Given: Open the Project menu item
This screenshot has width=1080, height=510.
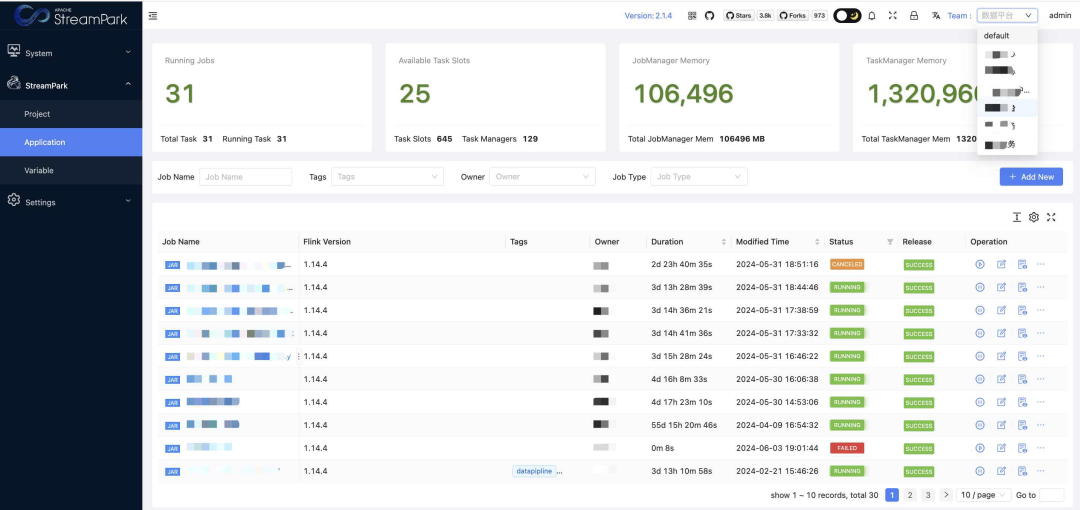Looking at the screenshot, I should pos(38,114).
